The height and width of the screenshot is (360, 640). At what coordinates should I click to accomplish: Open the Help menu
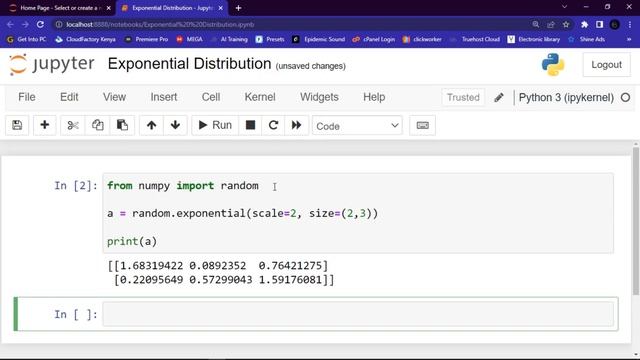click(374, 97)
